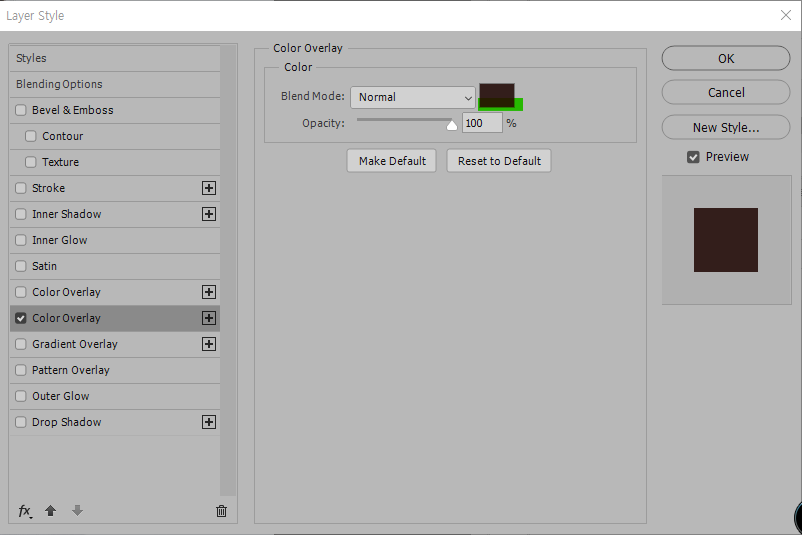The height and width of the screenshot is (535, 802).
Task: Add a Color Overlay via unchecked row's plus
Action: (209, 292)
